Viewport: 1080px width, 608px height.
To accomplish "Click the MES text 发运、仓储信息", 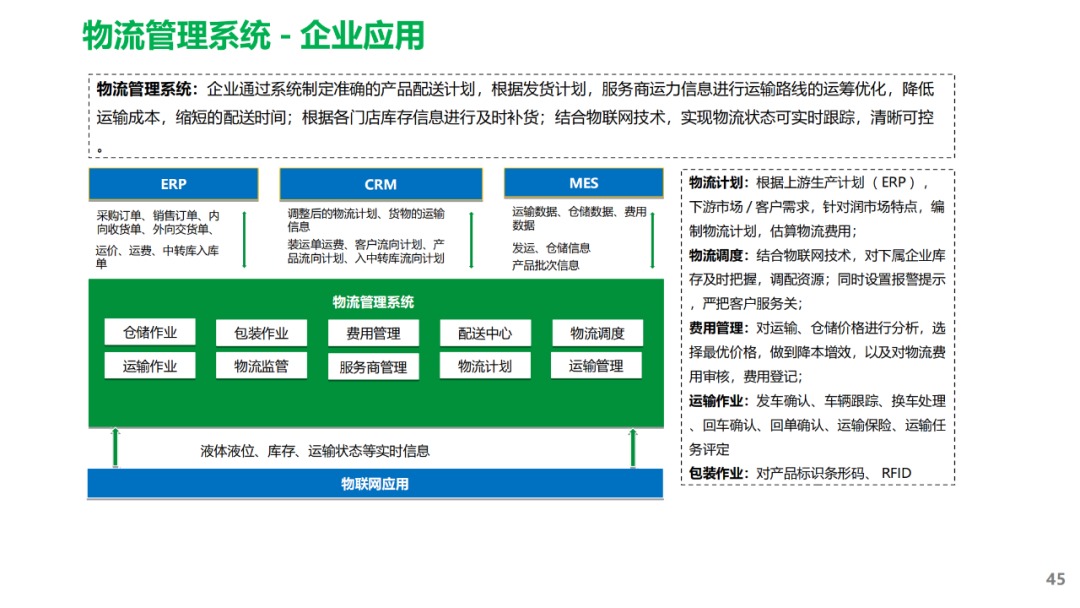I will [x=551, y=248].
